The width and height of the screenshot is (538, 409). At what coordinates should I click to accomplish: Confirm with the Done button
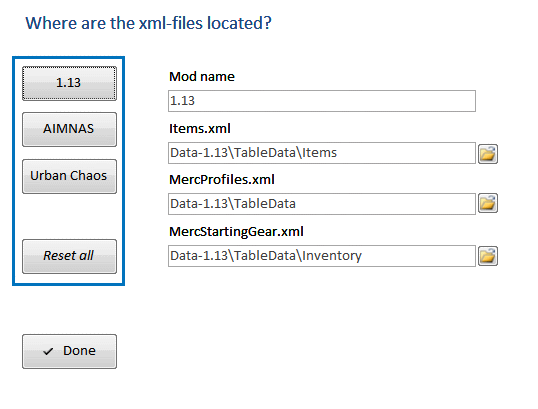click(x=69, y=351)
